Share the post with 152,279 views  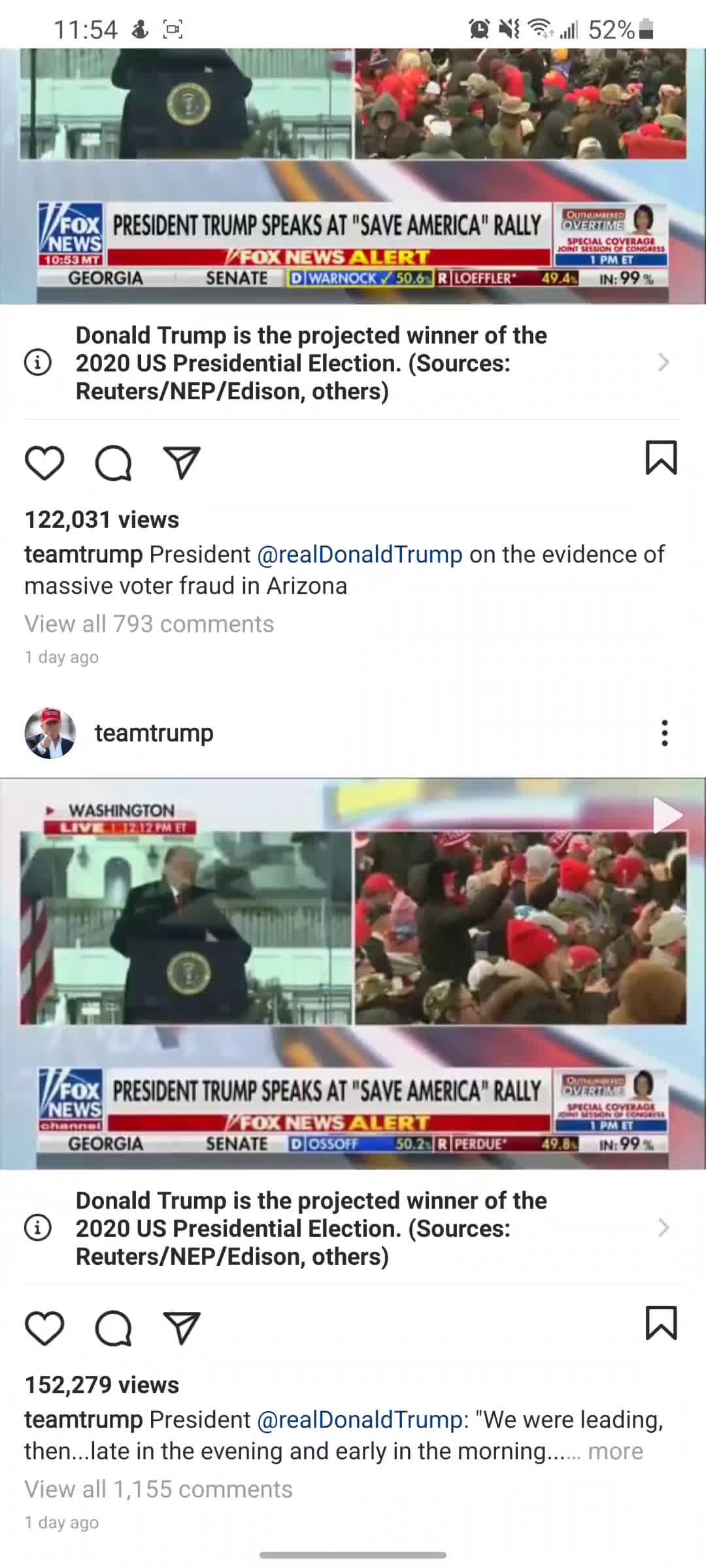pyautogui.click(x=182, y=1328)
